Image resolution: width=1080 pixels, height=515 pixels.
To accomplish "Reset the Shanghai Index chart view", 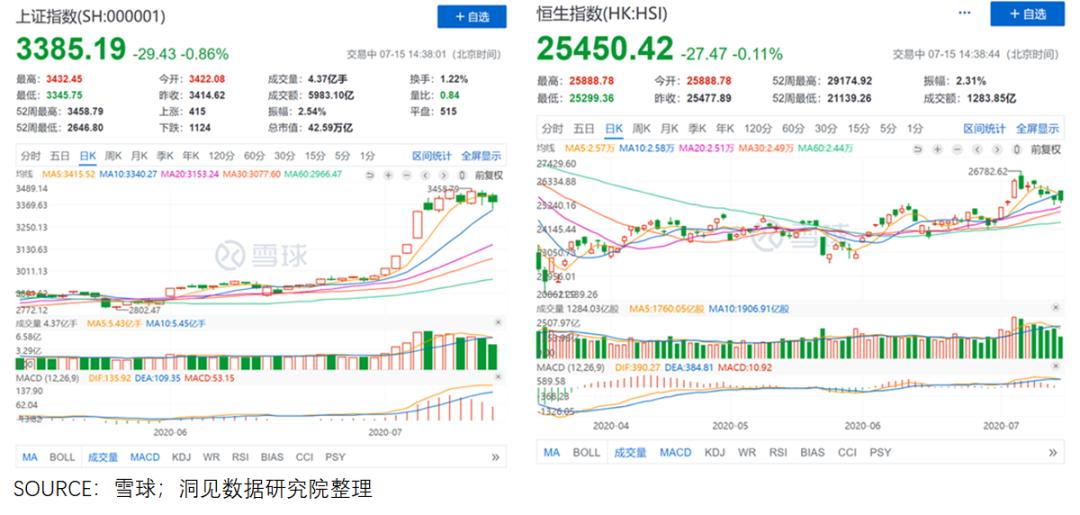I will [x=370, y=176].
